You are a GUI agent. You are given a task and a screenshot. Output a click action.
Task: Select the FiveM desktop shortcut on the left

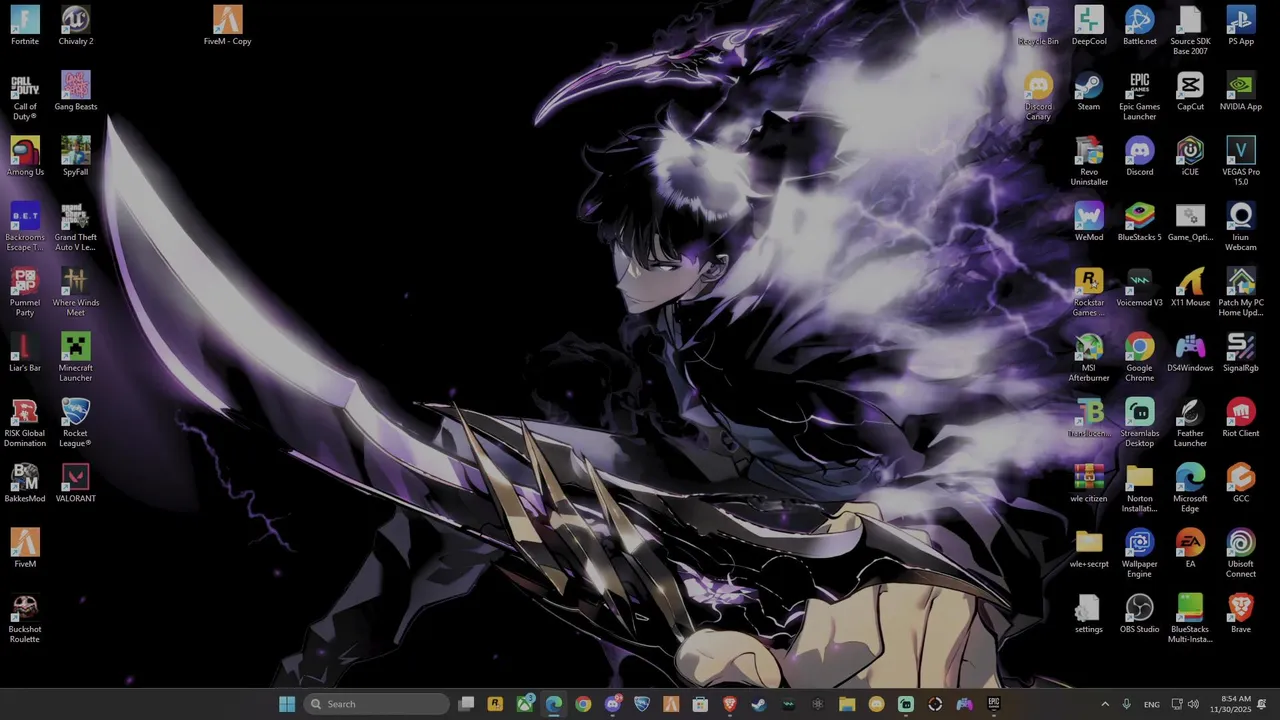click(x=25, y=549)
